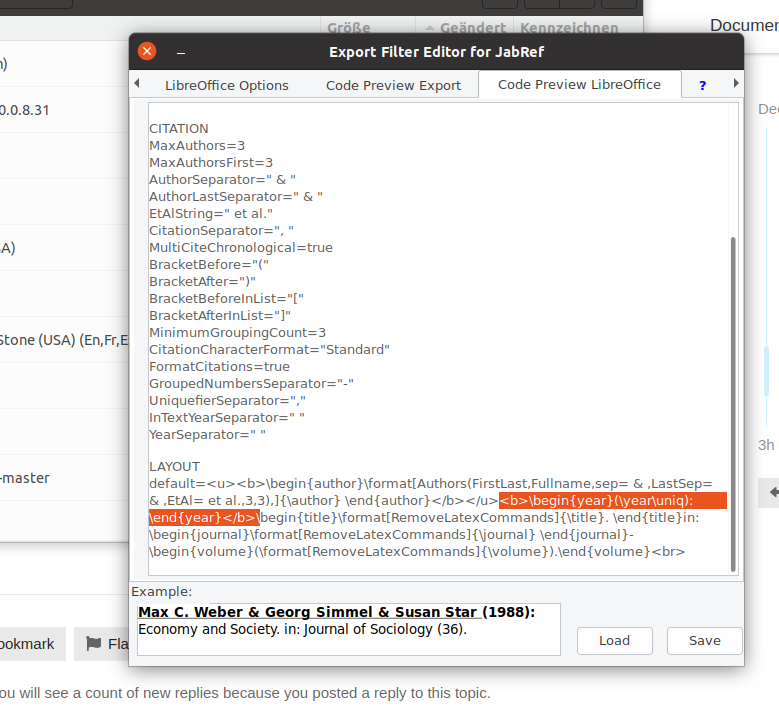
Task: Show previous tabs with left arrow
Action: 137,84
